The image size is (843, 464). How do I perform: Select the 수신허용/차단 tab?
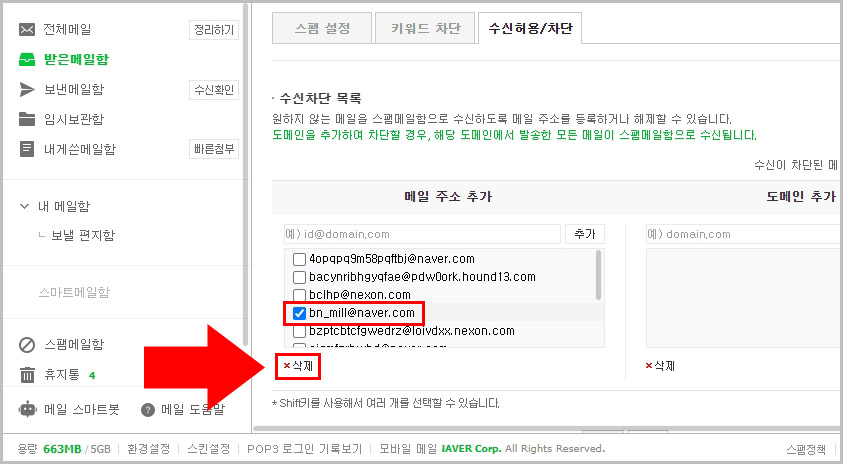(530, 28)
